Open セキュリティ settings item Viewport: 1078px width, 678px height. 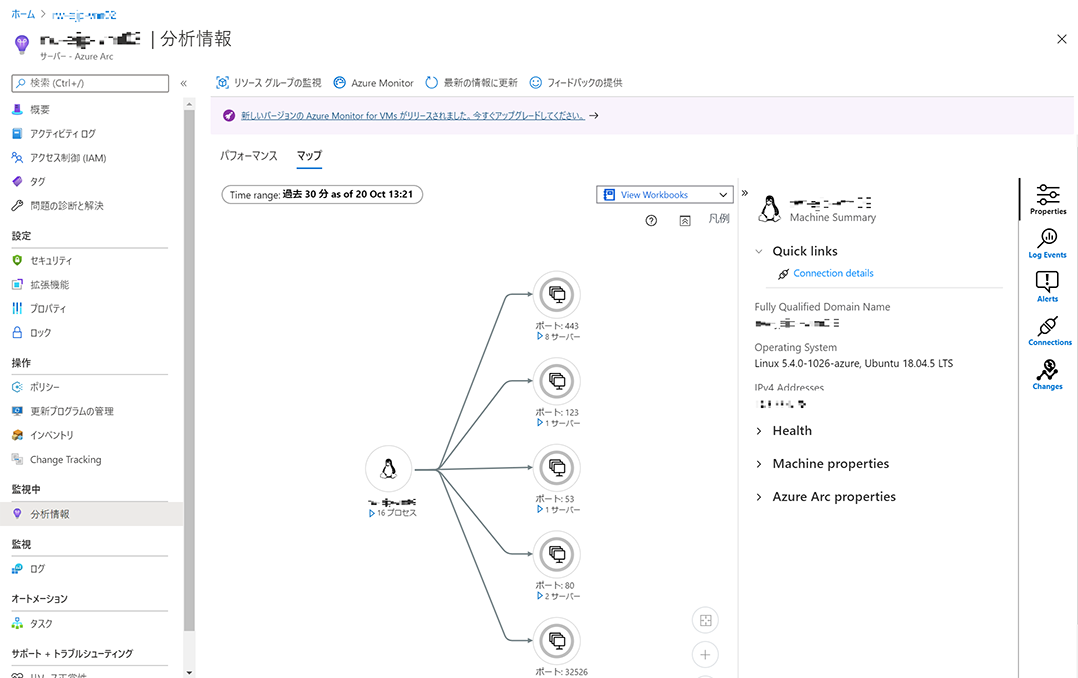click(x=51, y=261)
